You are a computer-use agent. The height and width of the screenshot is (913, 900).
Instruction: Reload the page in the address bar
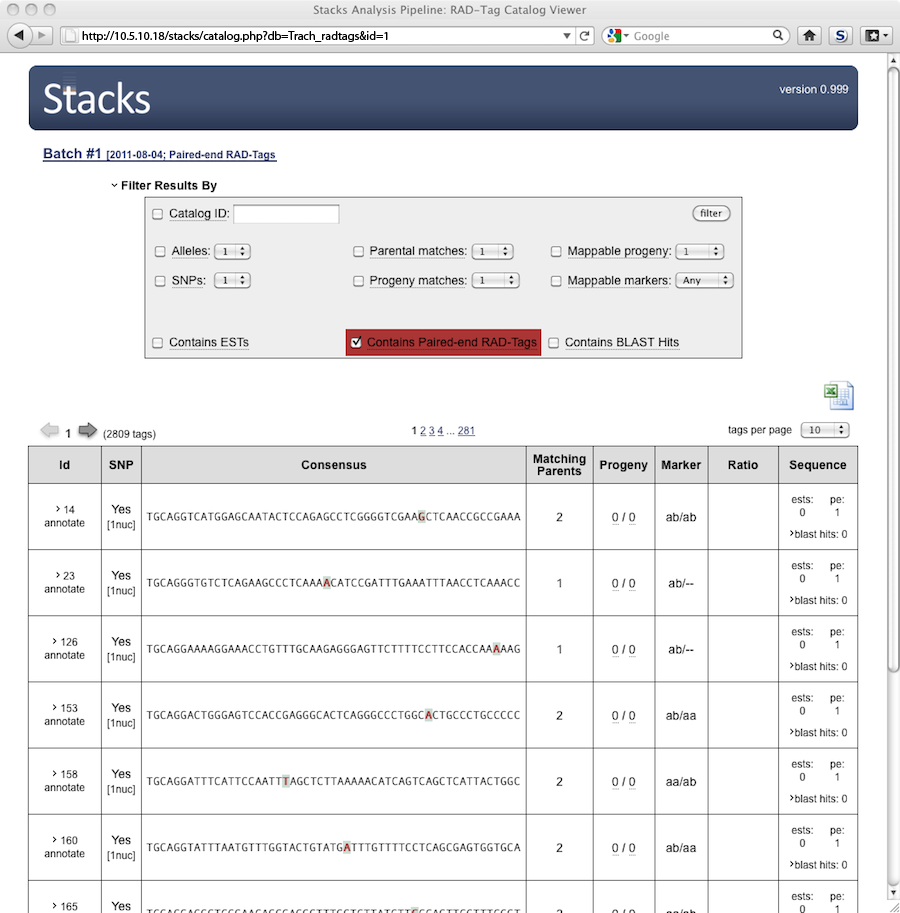click(585, 36)
